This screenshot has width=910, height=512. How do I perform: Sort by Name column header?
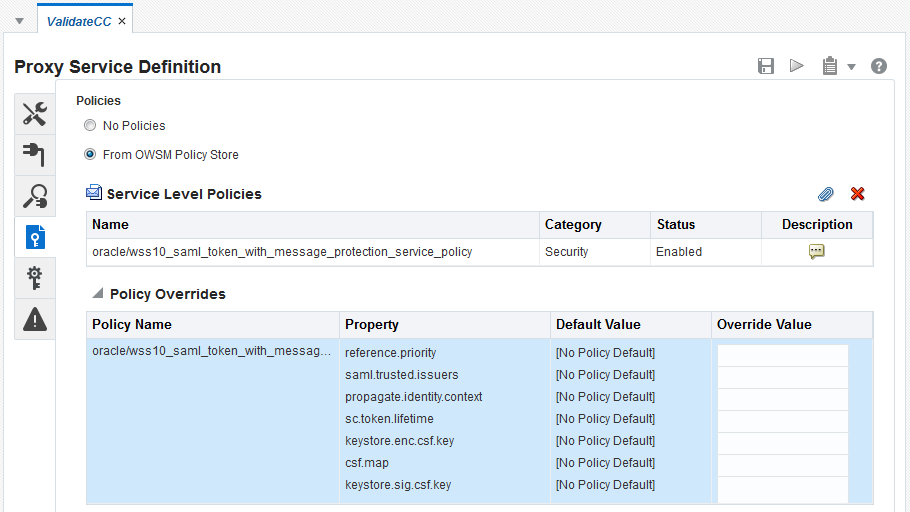click(313, 225)
